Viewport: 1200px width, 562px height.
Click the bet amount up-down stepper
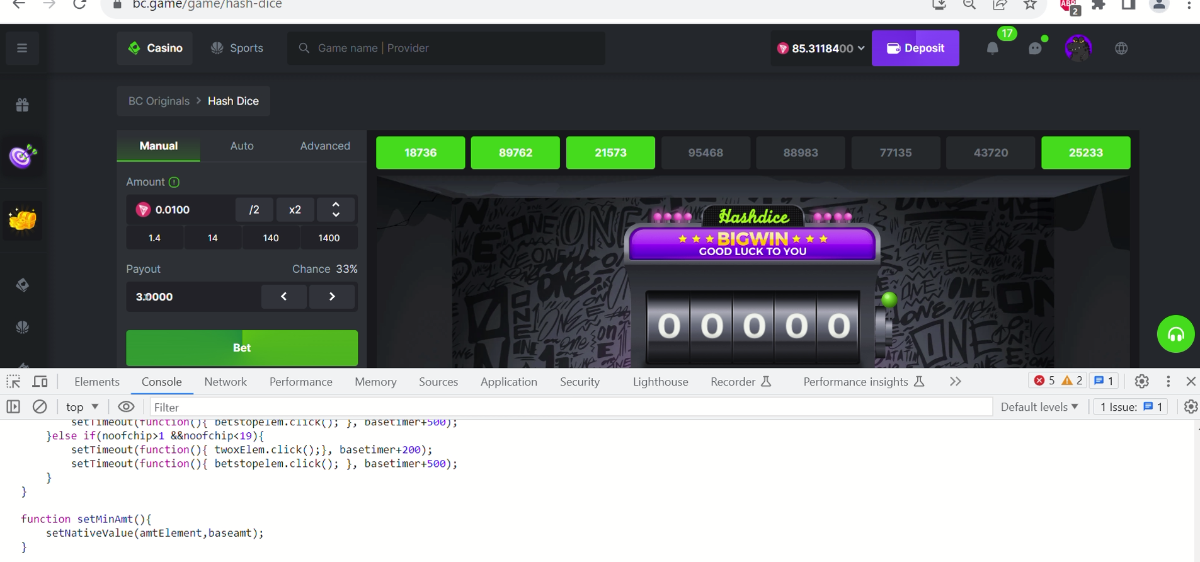coord(336,210)
